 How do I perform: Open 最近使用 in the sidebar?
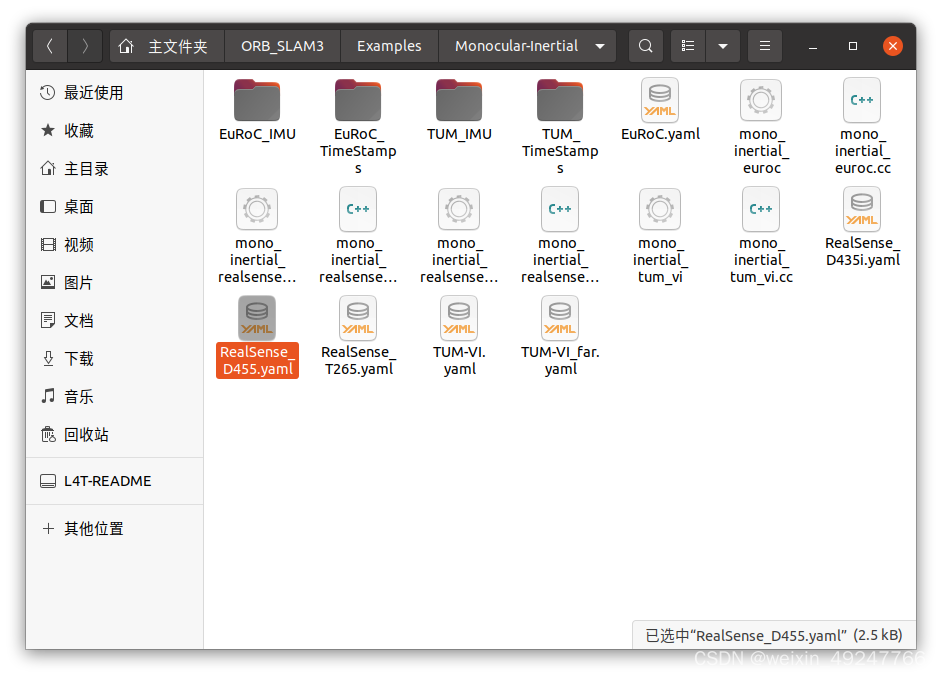(x=115, y=93)
